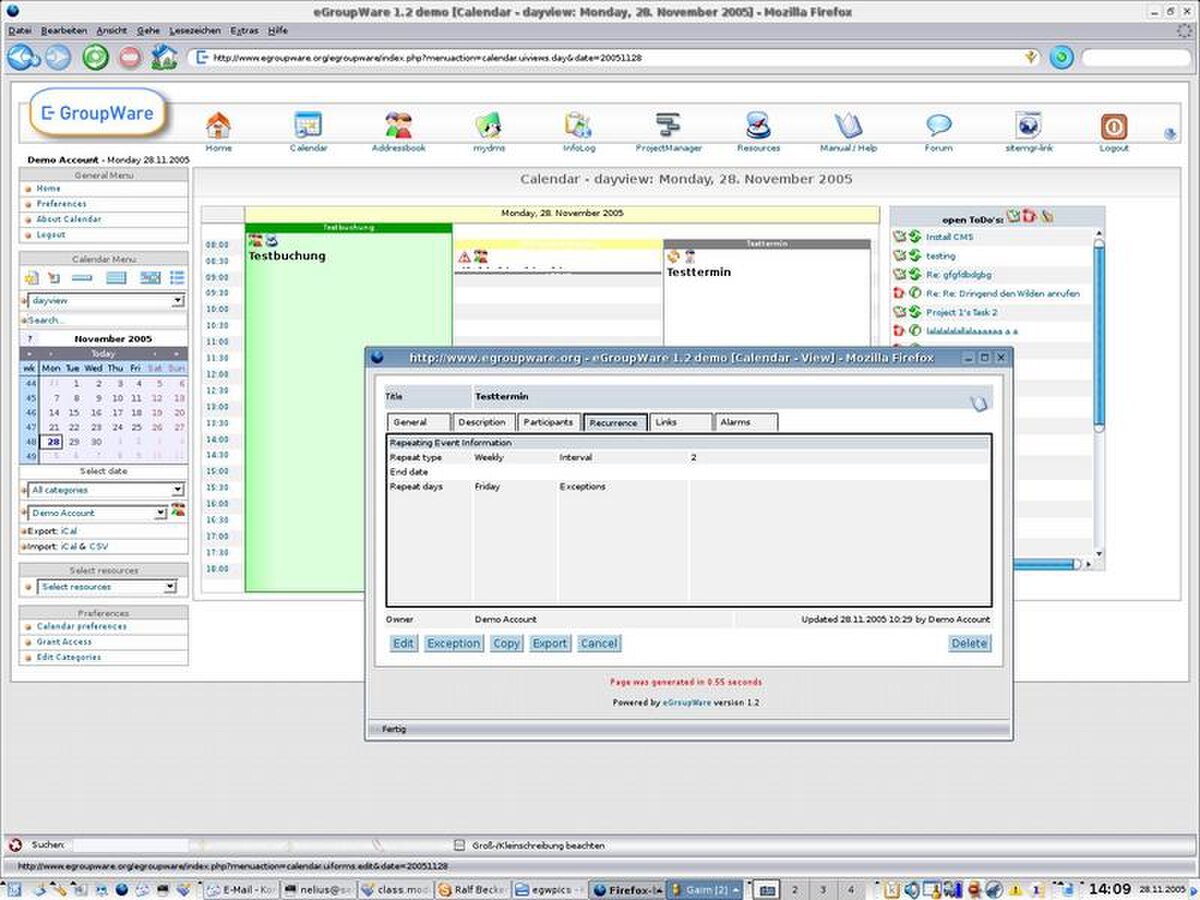Open the Lesezeichen menu
This screenshot has width=1200, height=900.
pyautogui.click(x=195, y=31)
